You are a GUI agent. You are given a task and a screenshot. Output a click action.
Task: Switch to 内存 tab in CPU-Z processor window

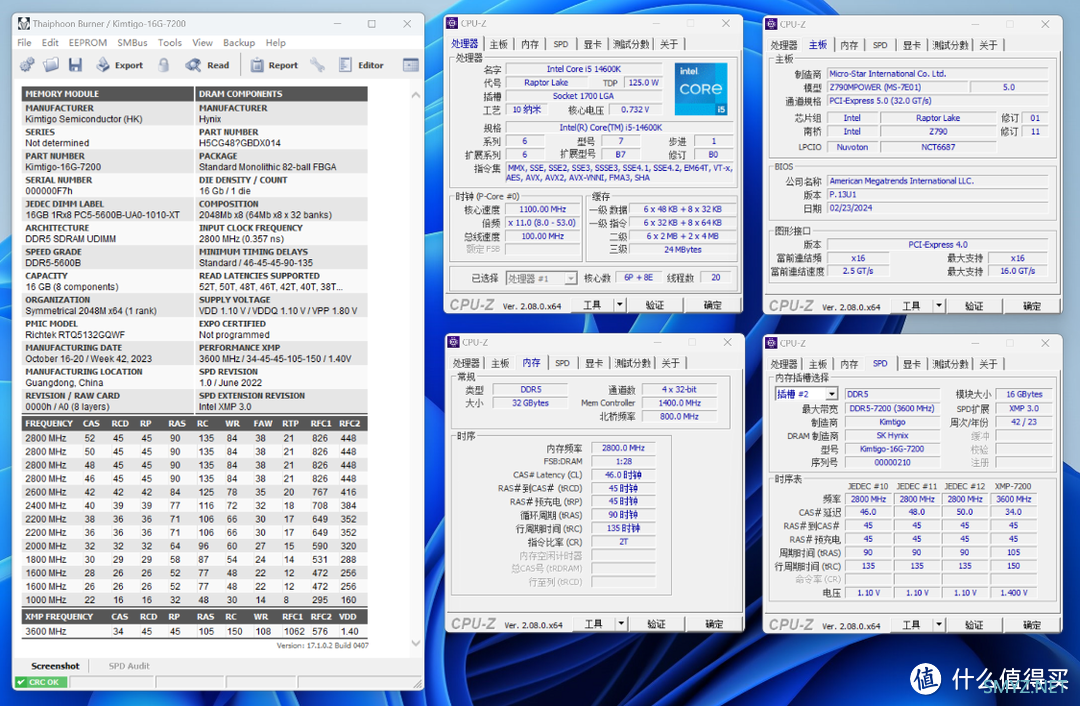pyautogui.click(x=530, y=44)
